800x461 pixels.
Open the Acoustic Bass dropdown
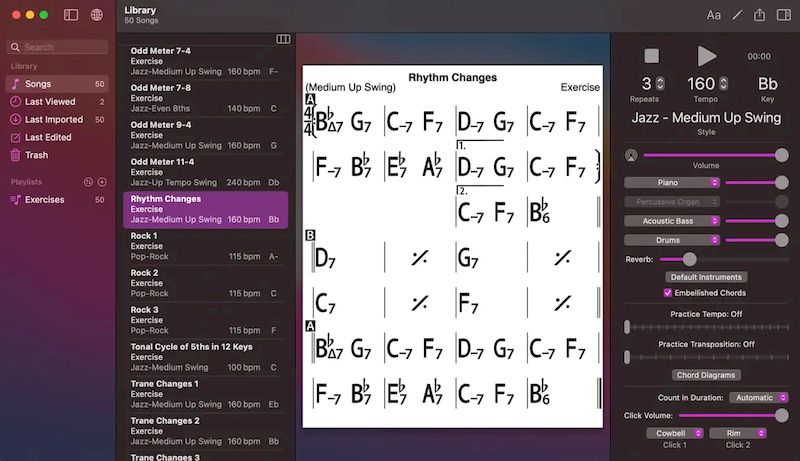(x=672, y=221)
